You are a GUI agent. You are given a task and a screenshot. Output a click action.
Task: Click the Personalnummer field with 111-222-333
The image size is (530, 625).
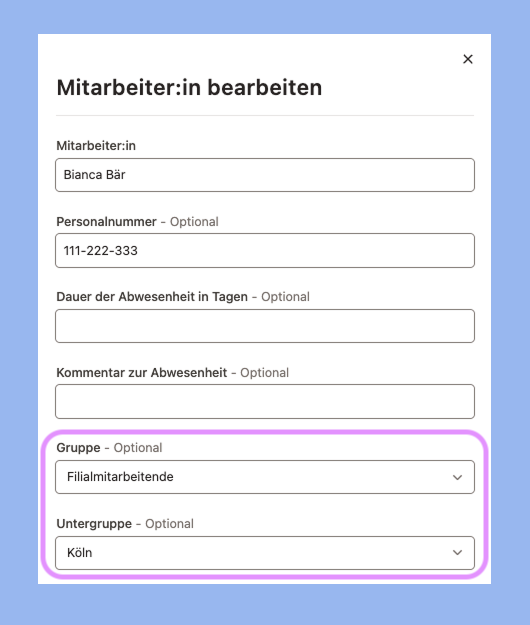(265, 250)
